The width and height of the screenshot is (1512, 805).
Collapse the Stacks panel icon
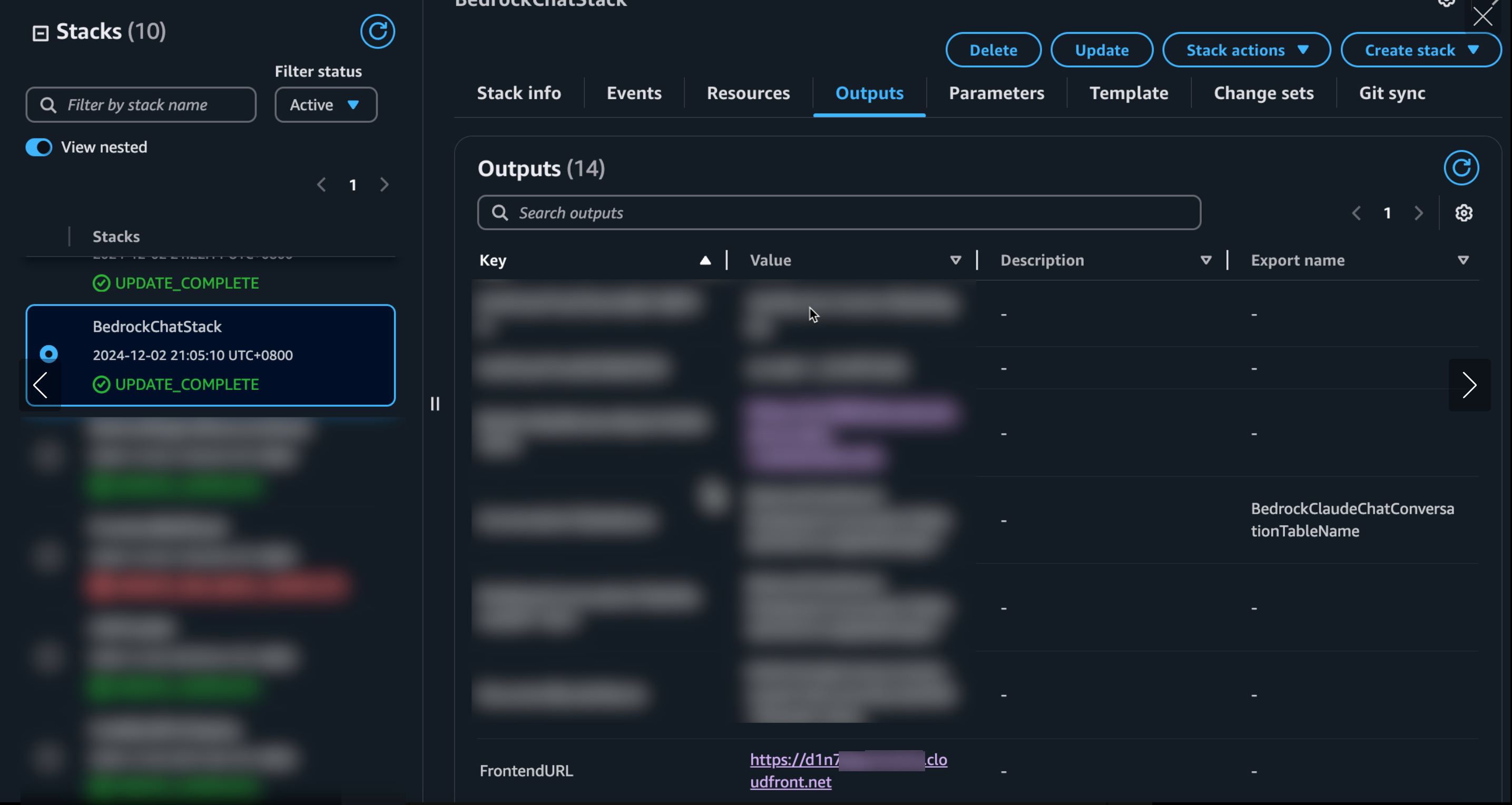(x=40, y=33)
